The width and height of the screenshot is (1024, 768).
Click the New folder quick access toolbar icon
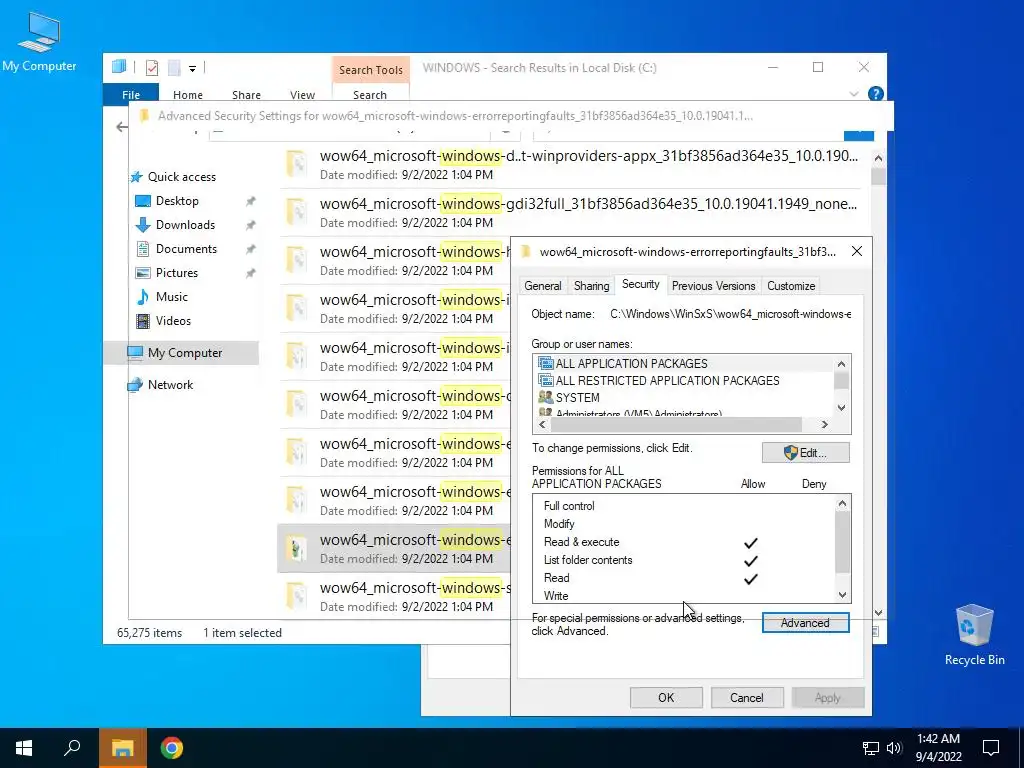point(174,67)
